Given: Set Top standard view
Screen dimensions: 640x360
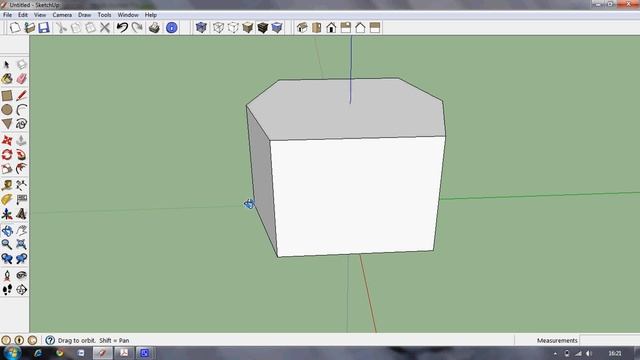Looking at the screenshot, I should pos(317,27).
